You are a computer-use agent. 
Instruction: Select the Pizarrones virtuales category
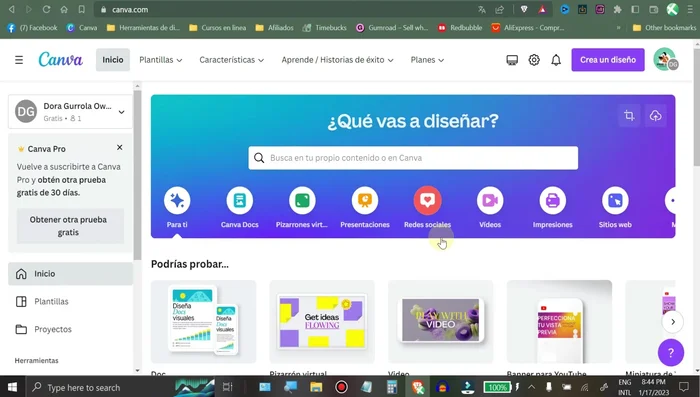click(x=302, y=208)
